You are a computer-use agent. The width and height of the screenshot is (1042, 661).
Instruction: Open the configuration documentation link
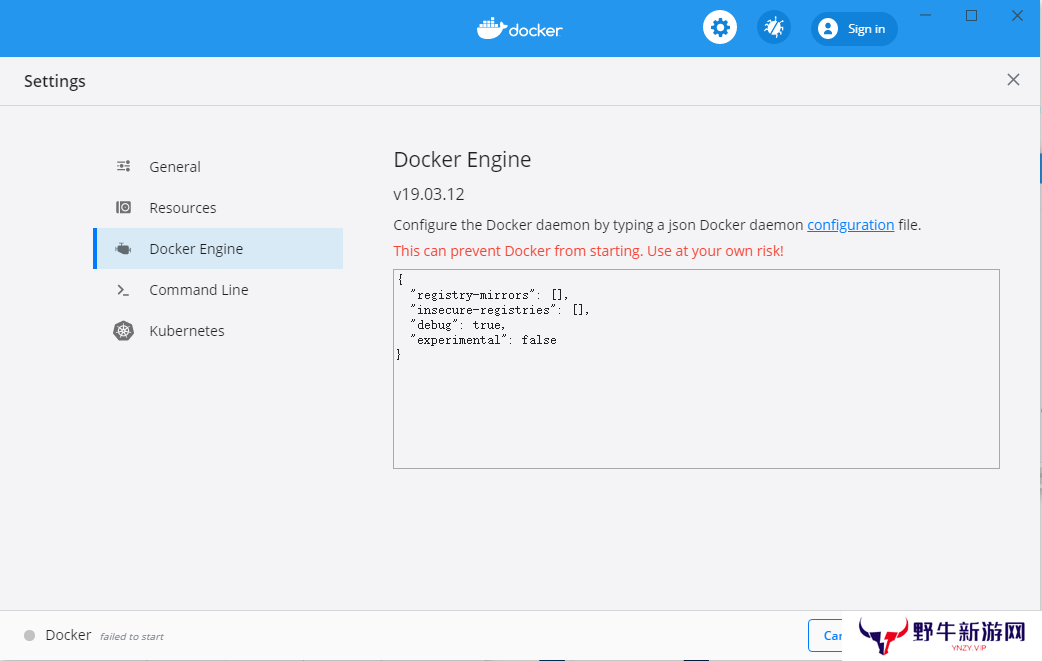(x=851, y=225)
